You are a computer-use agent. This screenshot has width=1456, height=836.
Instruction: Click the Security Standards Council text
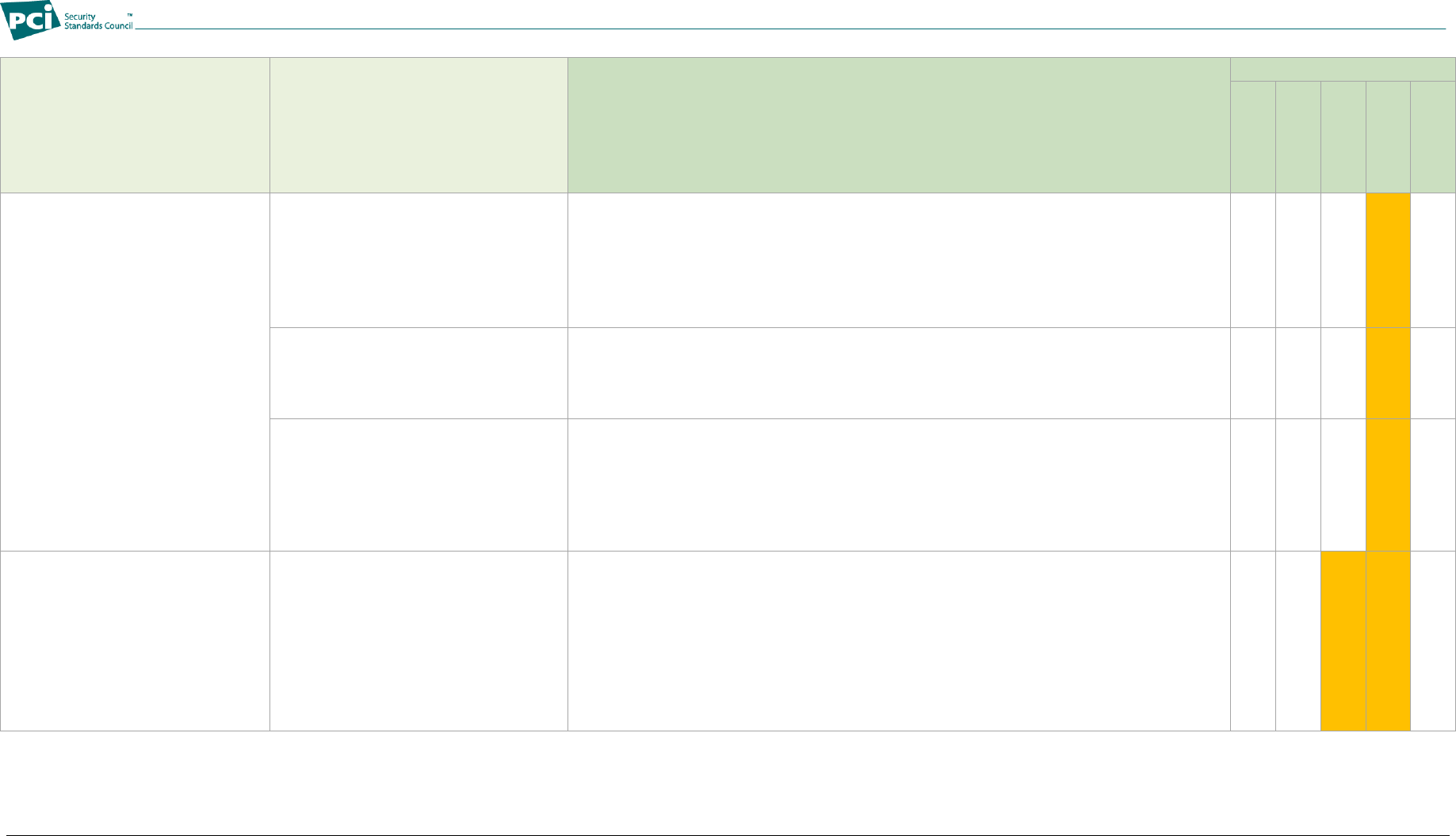tap(98, 21)
